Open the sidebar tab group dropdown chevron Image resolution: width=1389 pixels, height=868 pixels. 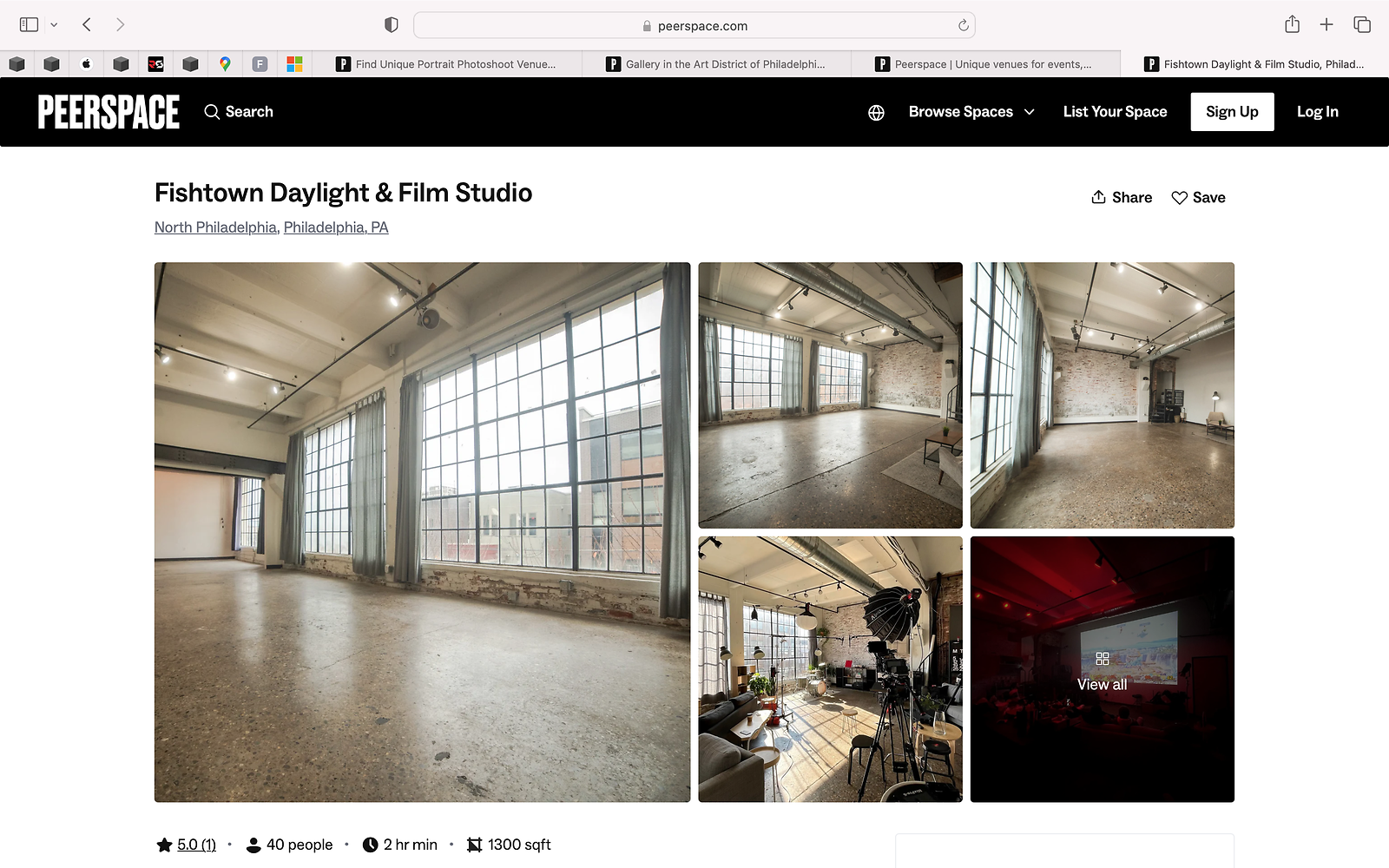click(54, 24)
